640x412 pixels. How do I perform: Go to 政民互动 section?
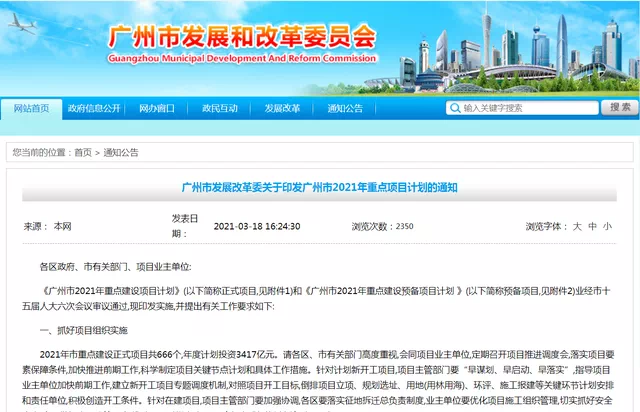pos(220,109)
